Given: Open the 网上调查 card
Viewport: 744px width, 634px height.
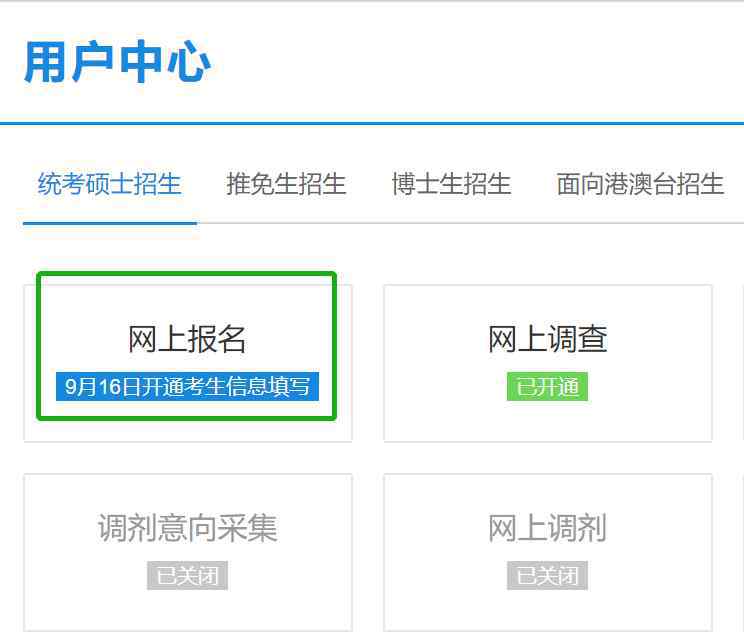Looking at the screenshot, I should pos(548,363).
